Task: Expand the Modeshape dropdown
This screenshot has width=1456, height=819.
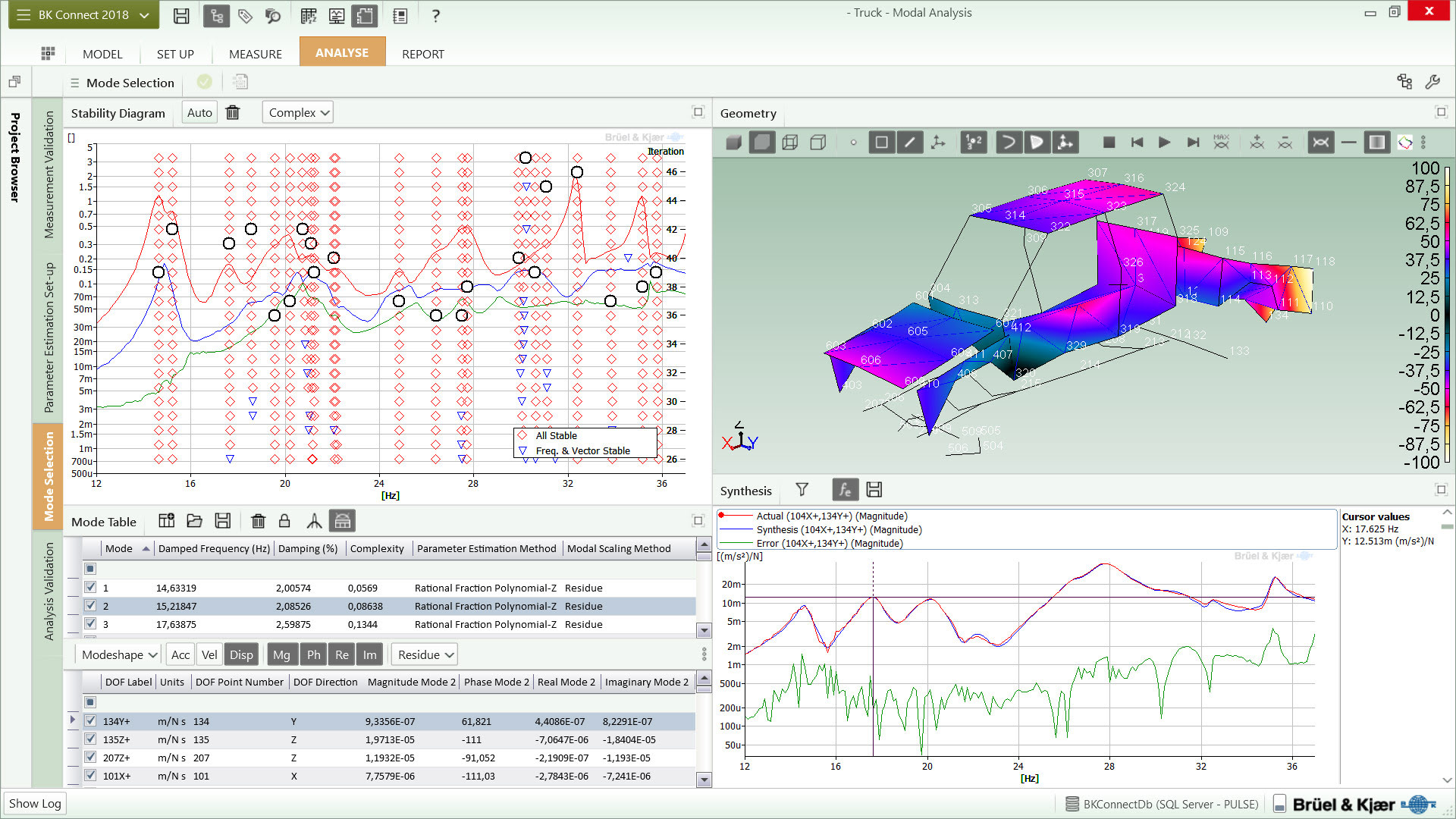Action: point(117,654)
